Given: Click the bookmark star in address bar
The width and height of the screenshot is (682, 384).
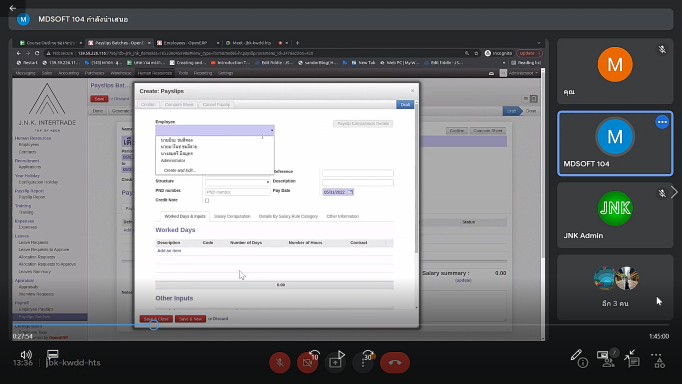Looking at the screenshot, I should coord(476,53).
